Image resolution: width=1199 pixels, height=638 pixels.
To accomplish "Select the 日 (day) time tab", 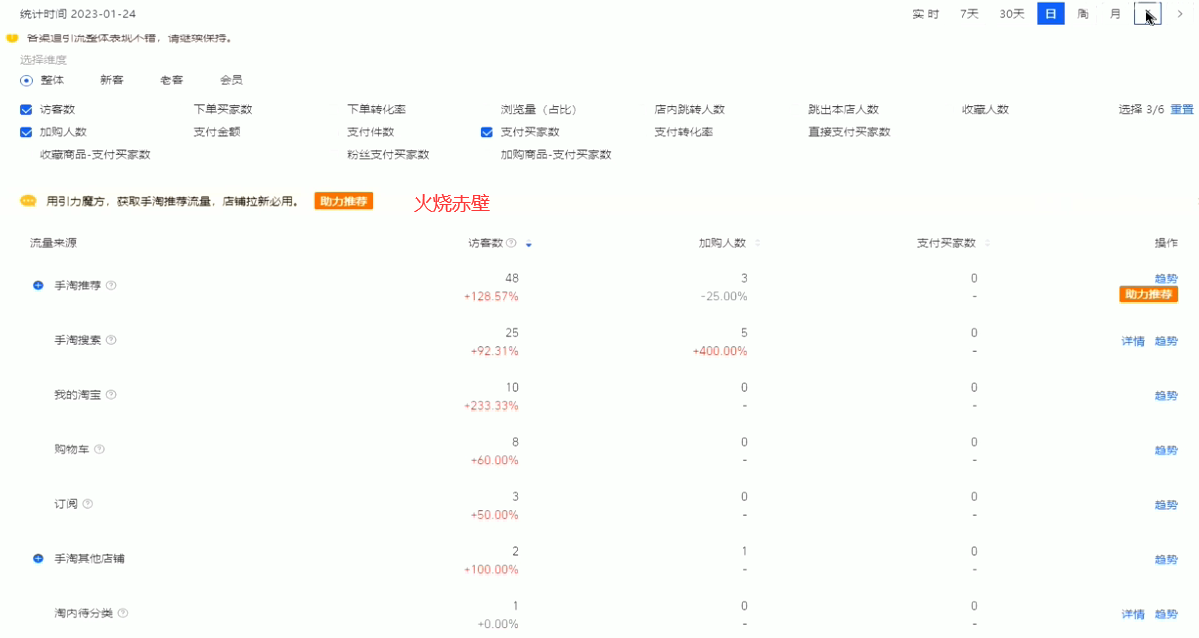I will click(1051, 14).
